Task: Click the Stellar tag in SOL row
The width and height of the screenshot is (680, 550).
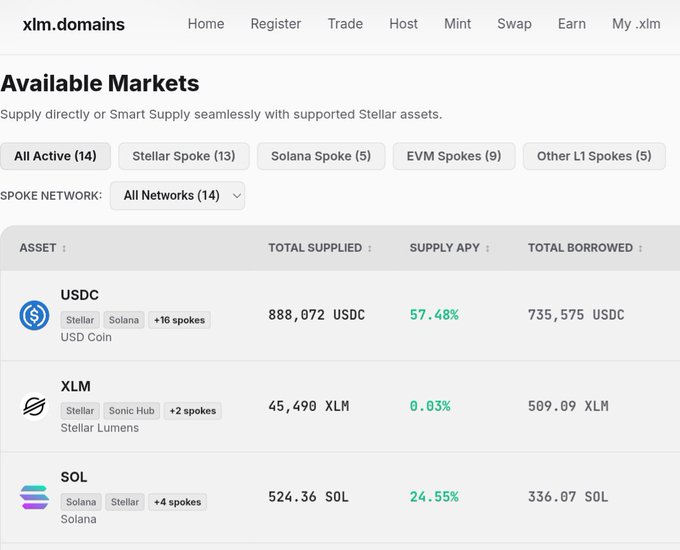Action: [125, 502]
